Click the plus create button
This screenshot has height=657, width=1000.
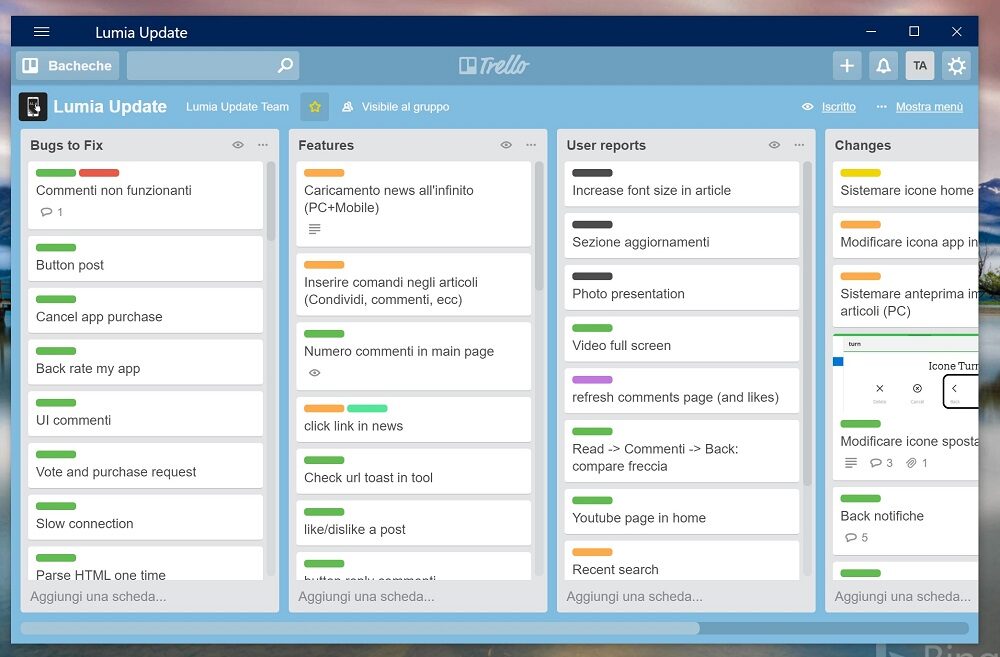pyautogui.click(x=847, y=66)
